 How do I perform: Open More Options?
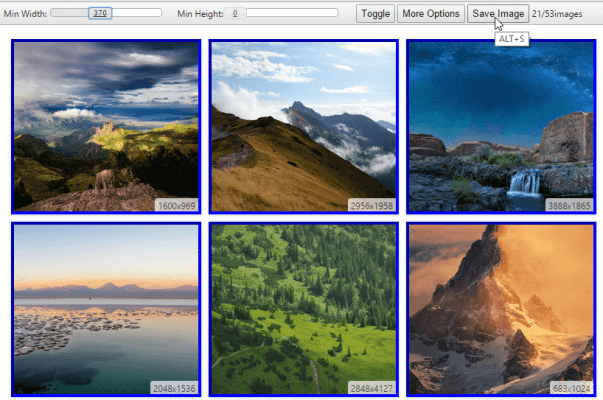(430, 14)
